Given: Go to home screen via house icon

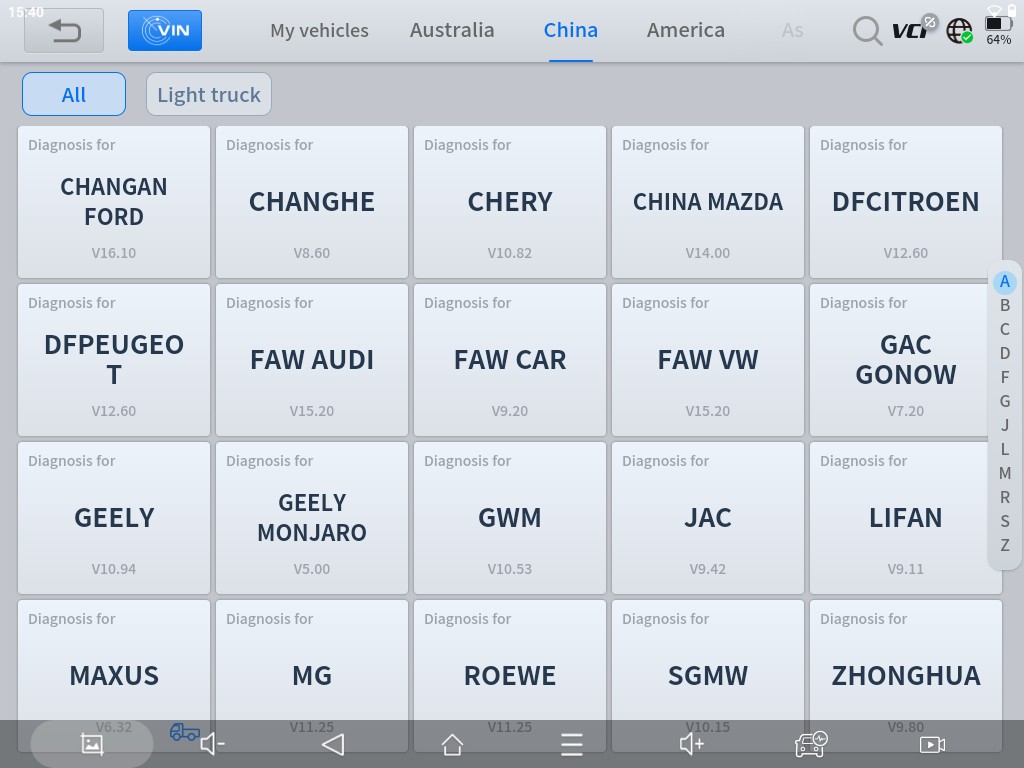Looking at the screenshot, I should [452, 744].
